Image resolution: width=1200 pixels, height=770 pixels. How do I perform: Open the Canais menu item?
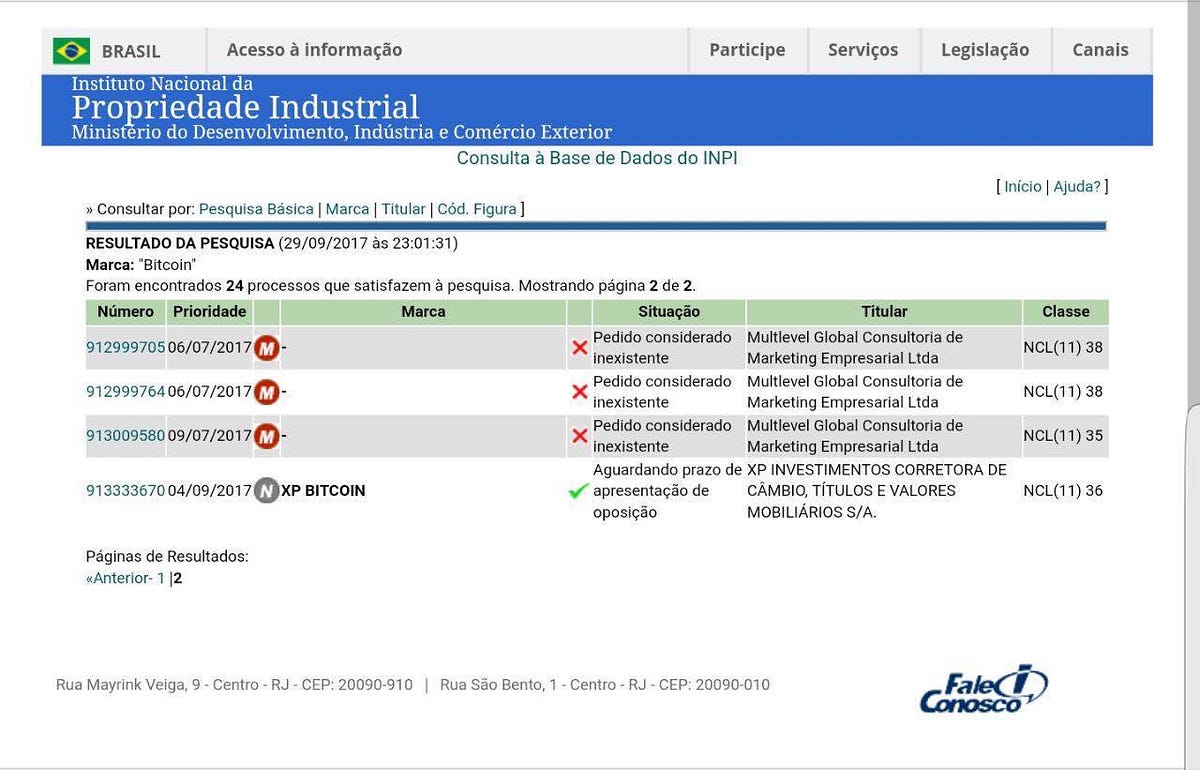pyautogui.click(x=1100, y=50)
